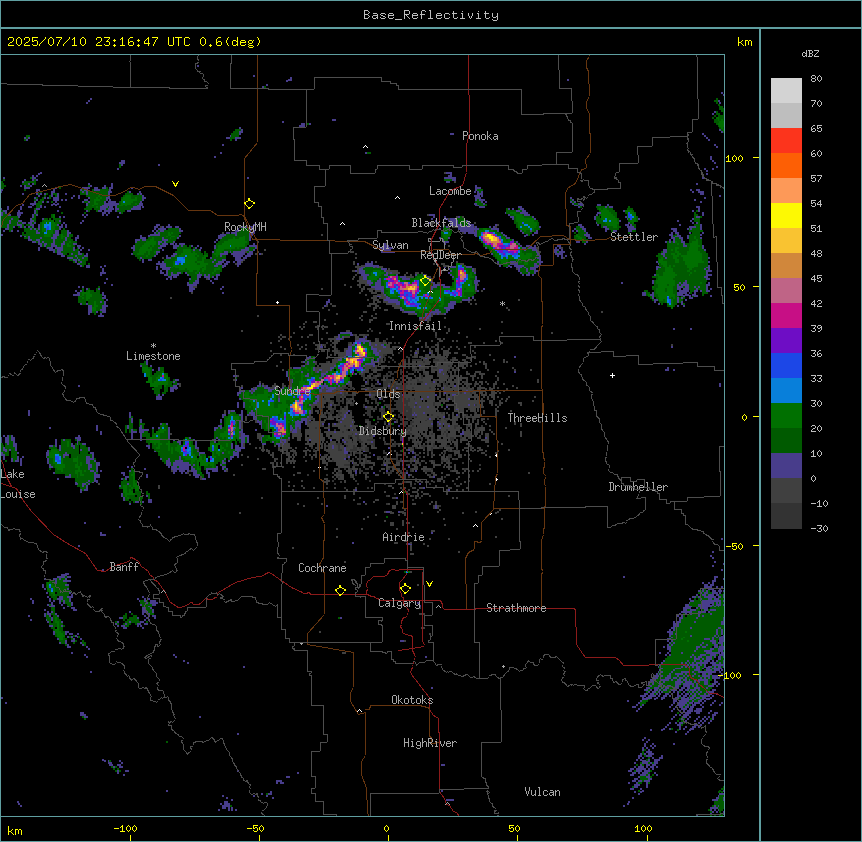Select the magenta swatch in the dBZ legend
The width and height of the screenshot is (862, 842).
point(786,315)
